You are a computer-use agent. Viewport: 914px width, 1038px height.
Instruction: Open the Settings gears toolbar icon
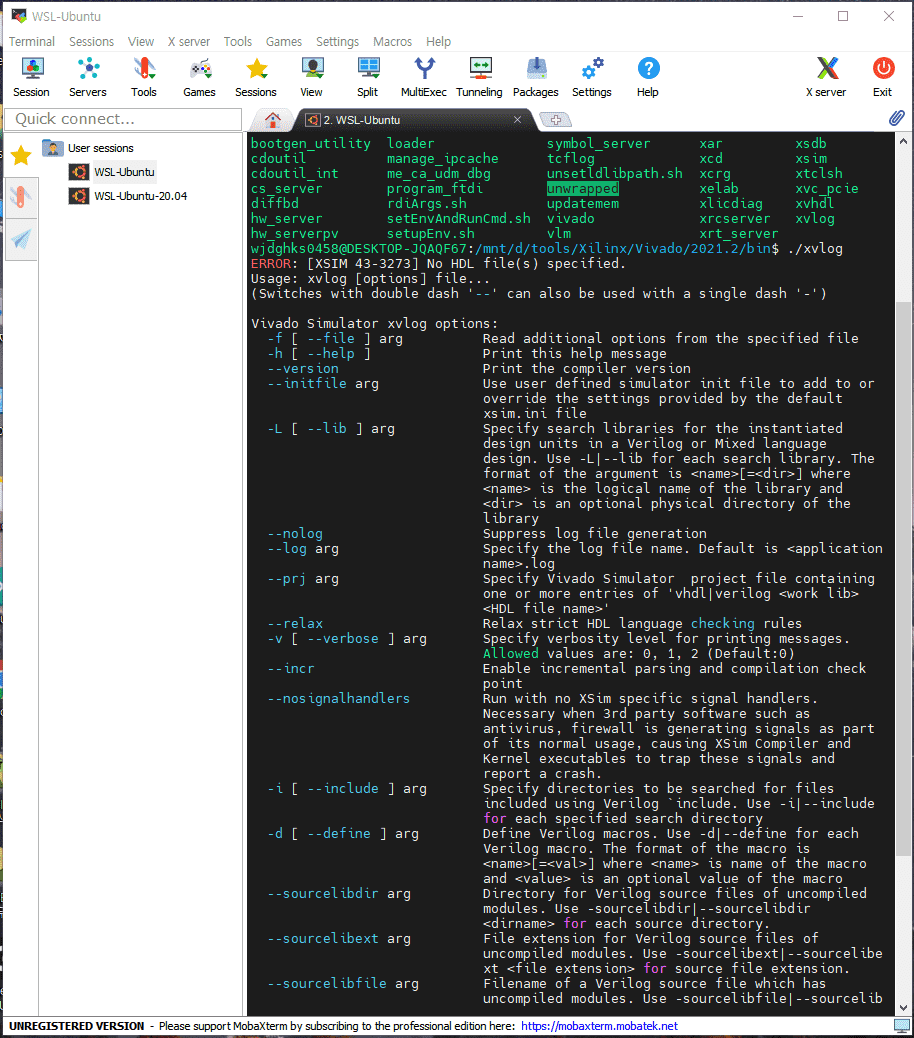pyautogui.click(x=592, y=77)
